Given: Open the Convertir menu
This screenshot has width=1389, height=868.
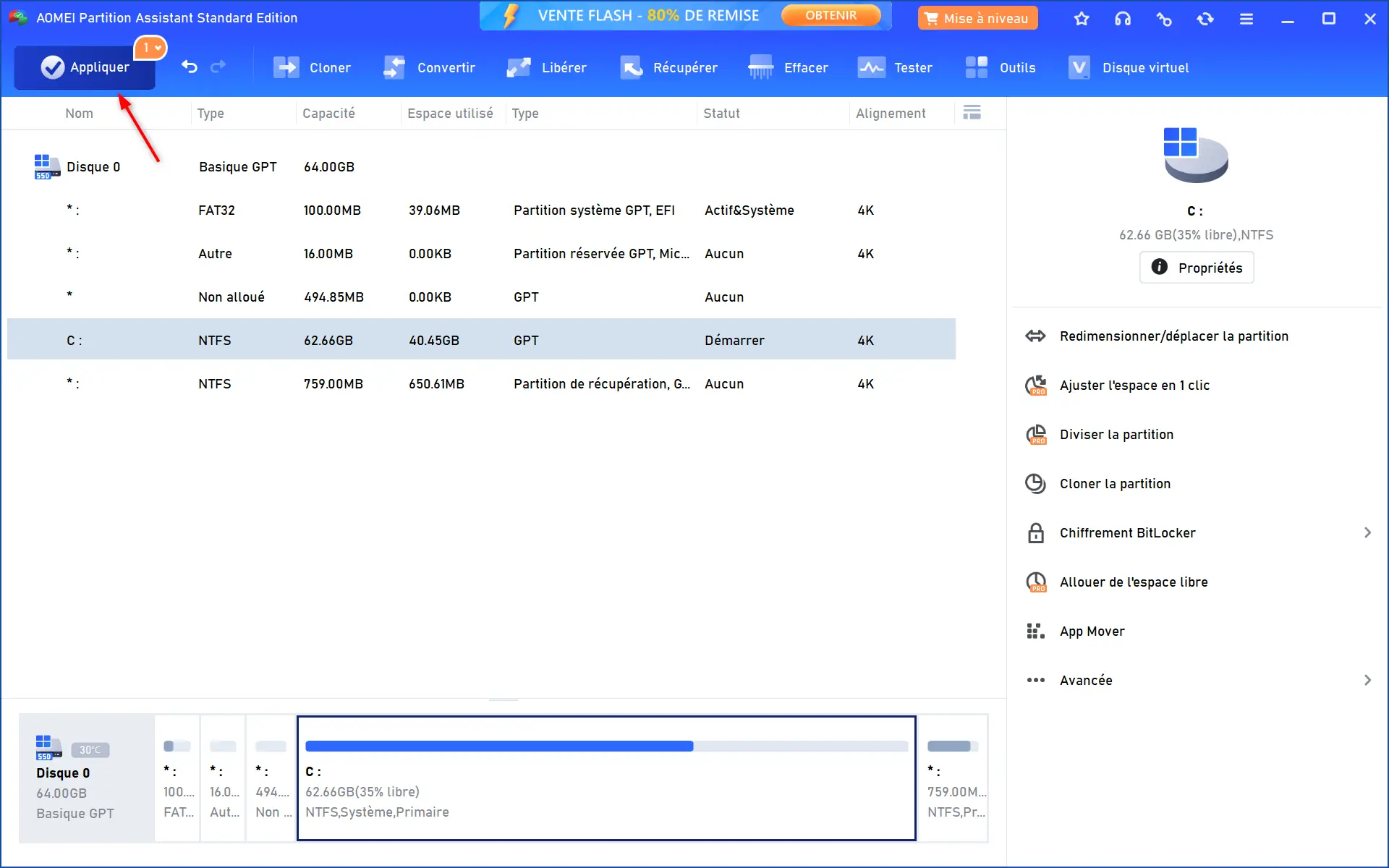Looking at the screenshot, I should 429,68.
